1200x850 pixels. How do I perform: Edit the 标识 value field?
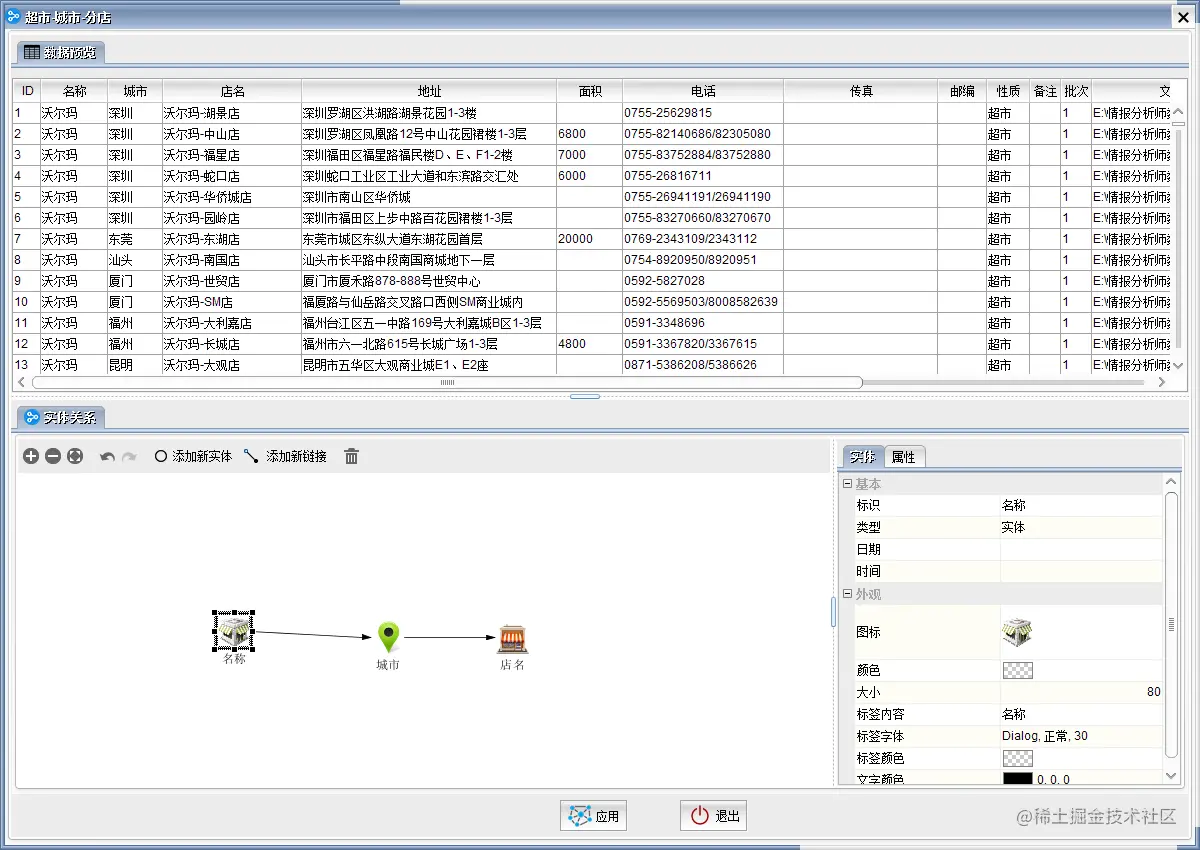[1082, 506]
